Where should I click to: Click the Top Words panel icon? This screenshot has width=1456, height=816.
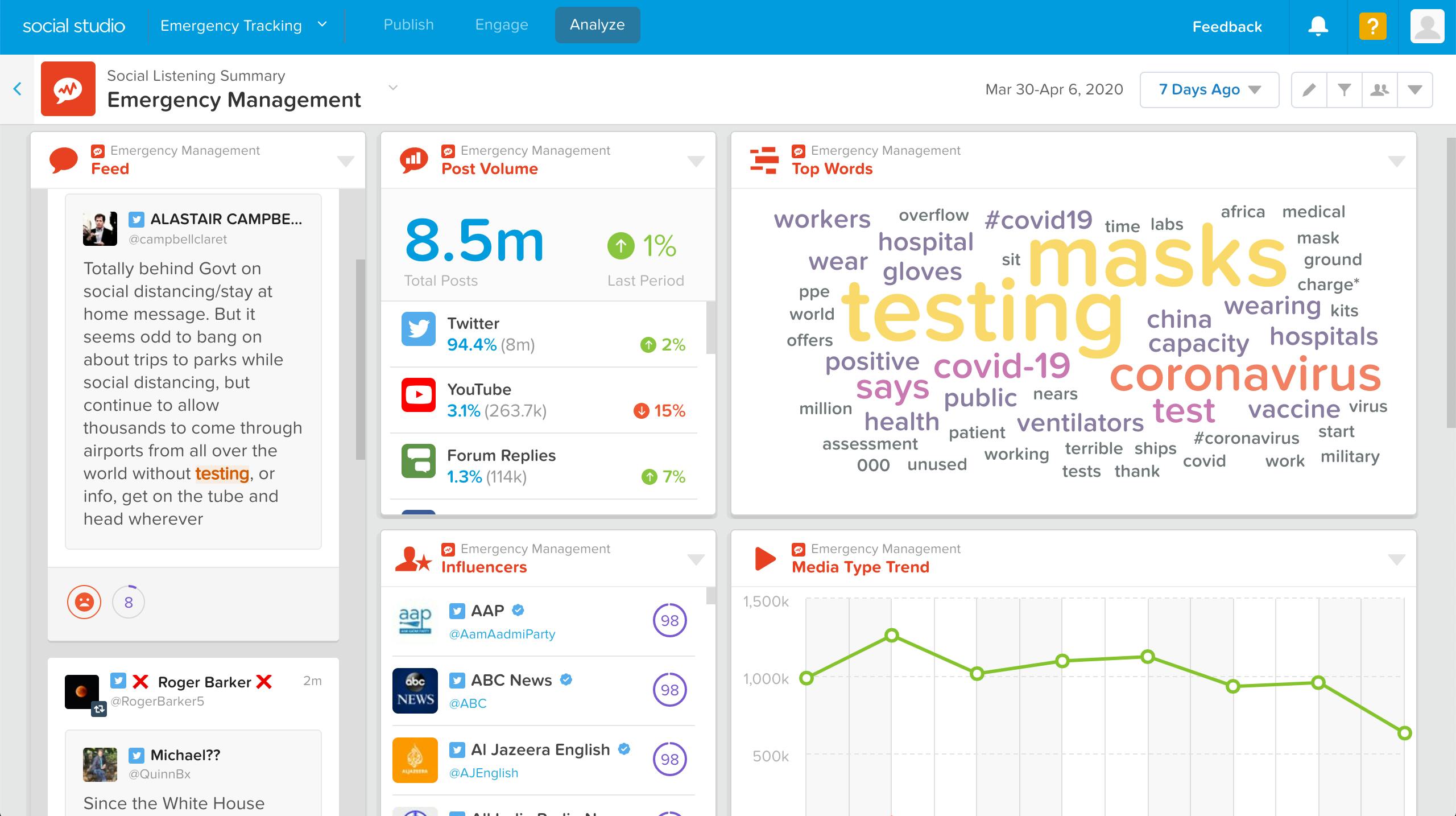tap(764, 160)
